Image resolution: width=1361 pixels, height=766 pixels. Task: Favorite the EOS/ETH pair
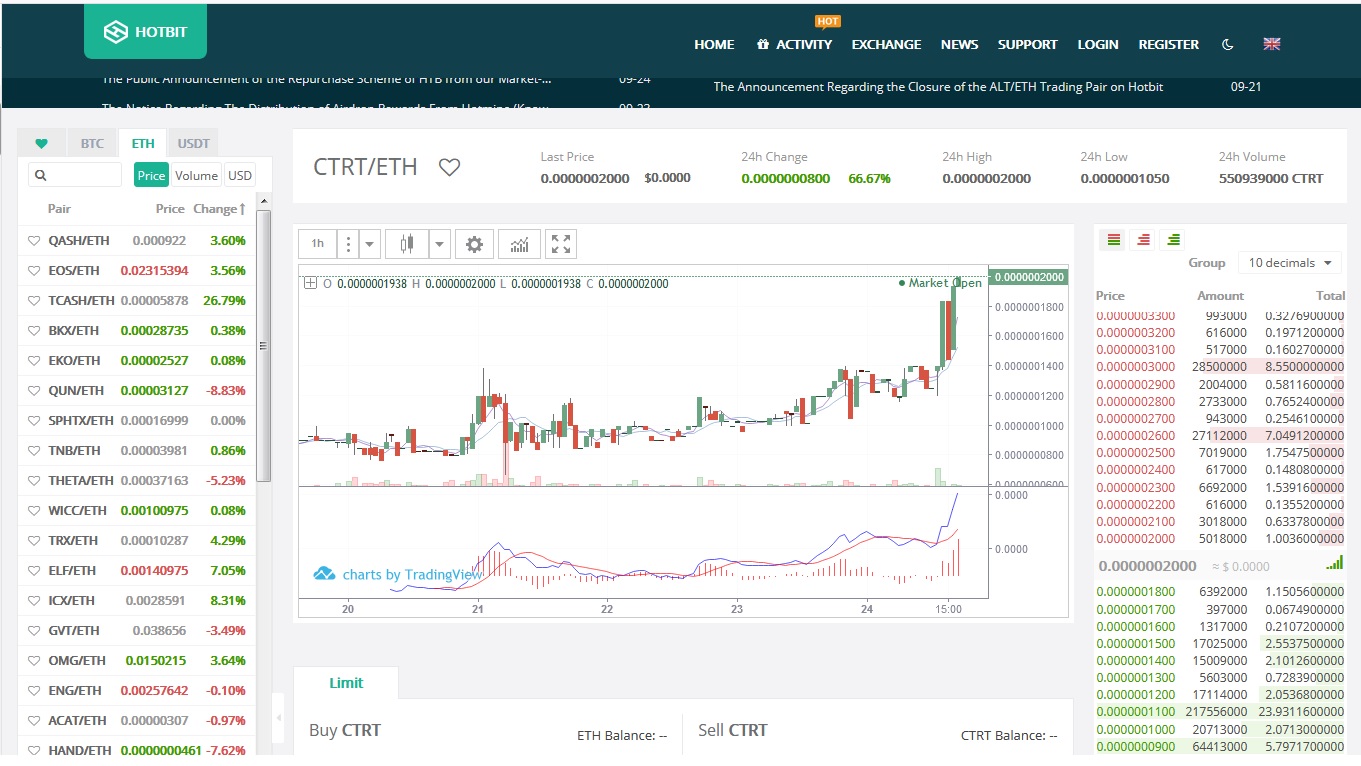(34, 271)
